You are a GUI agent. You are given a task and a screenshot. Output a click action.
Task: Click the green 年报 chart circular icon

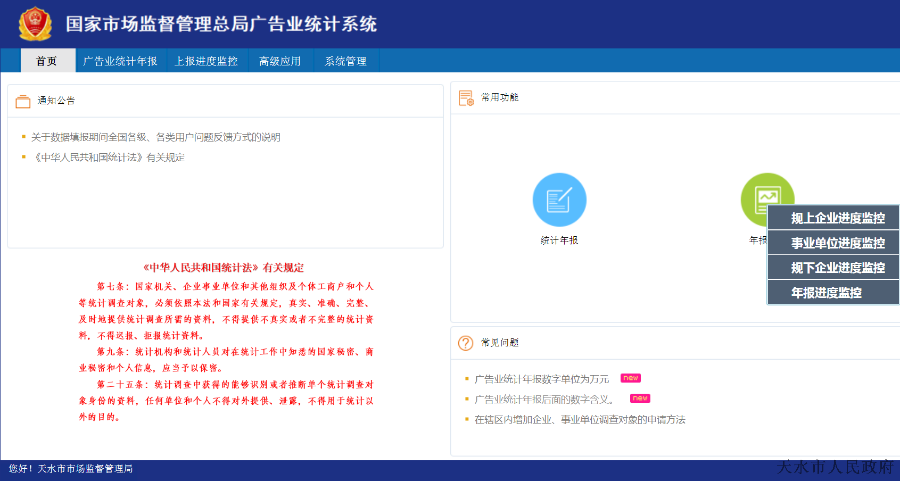click(766, 199)
